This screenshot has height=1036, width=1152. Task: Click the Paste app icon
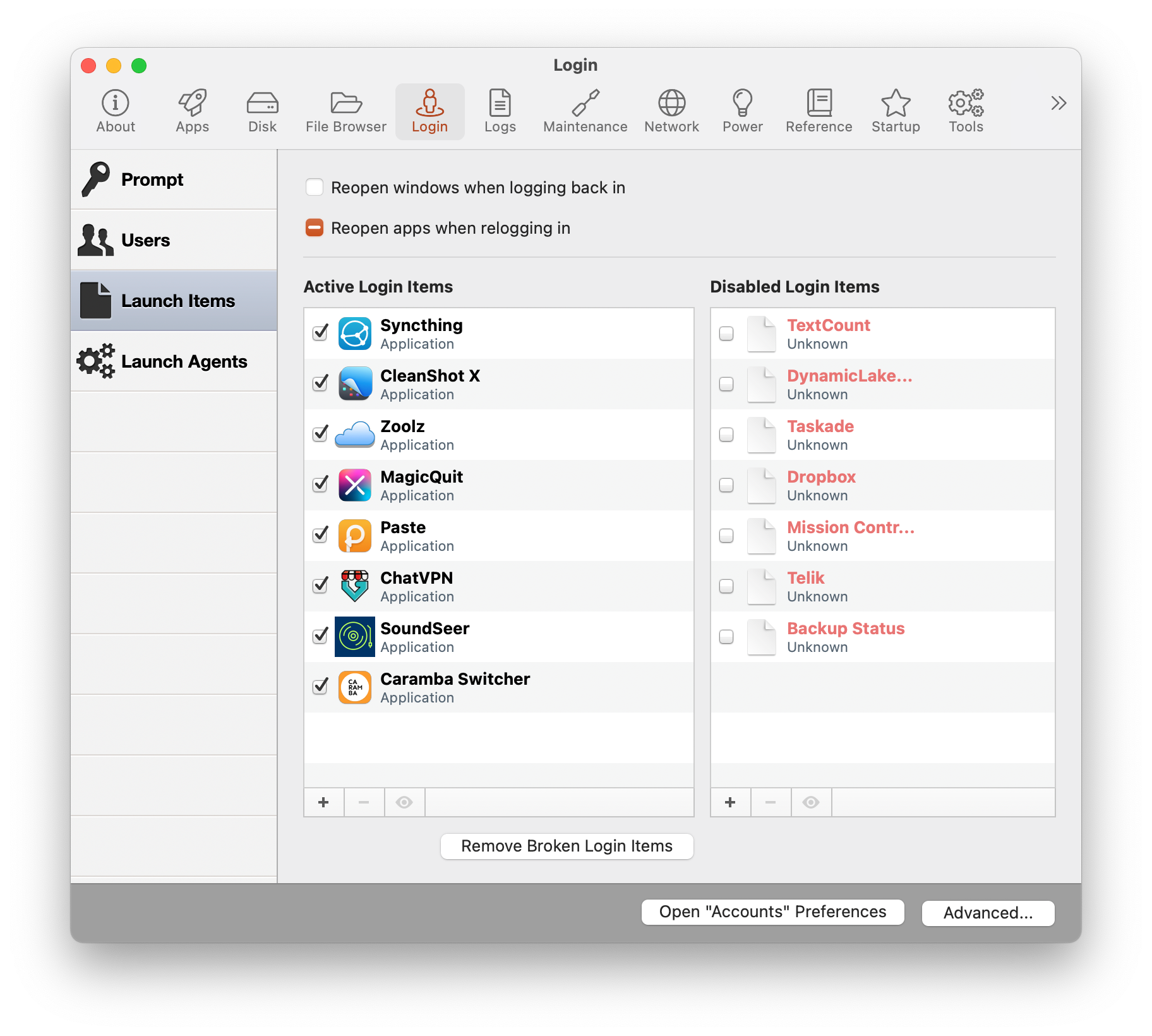[x=355, y=536]
